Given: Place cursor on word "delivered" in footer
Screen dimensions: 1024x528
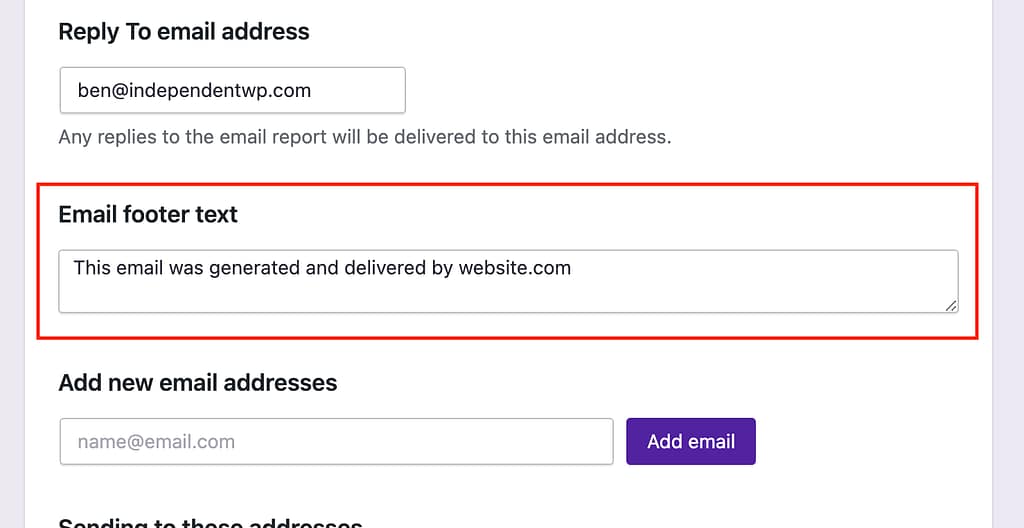Looking at the screenshot, I should tap(386, 268).
